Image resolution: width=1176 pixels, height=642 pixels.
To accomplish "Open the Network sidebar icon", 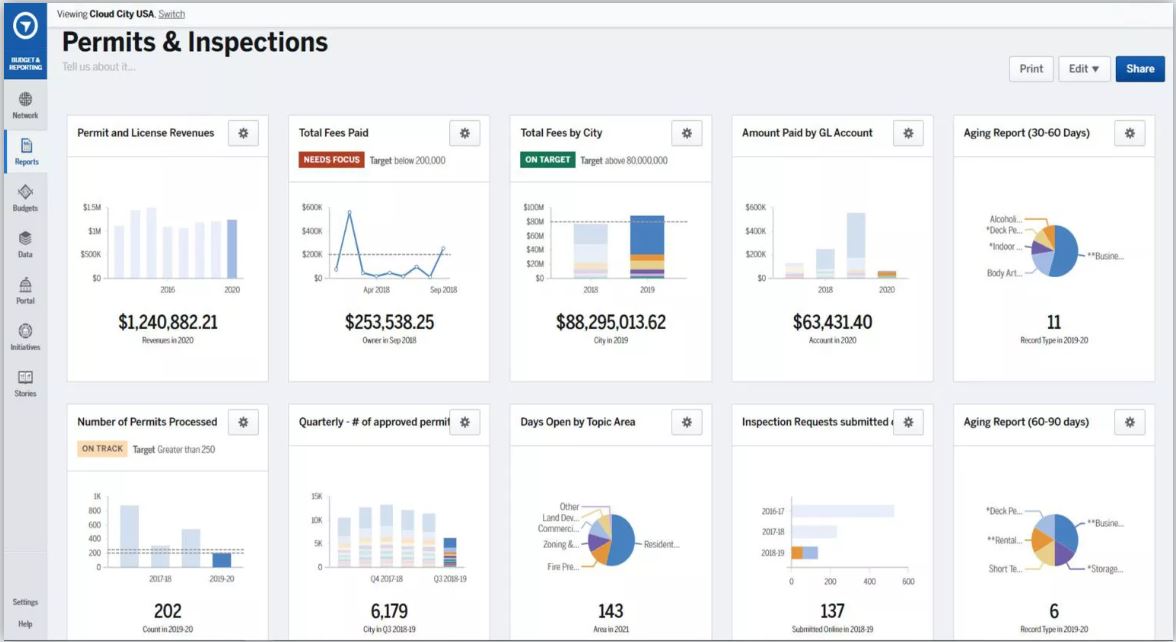I will 25,105.
